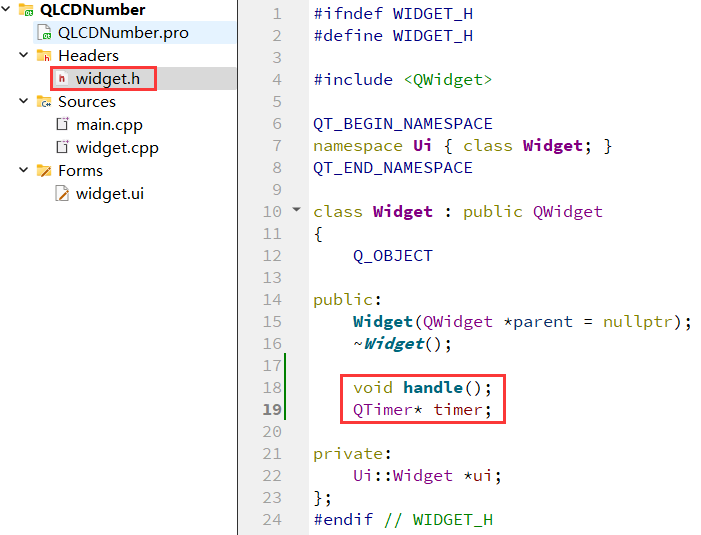Click 'QT_BEGIN_NAMESPACE' macro text
Viewport: 701px width, 535px height.
[403, 123]
